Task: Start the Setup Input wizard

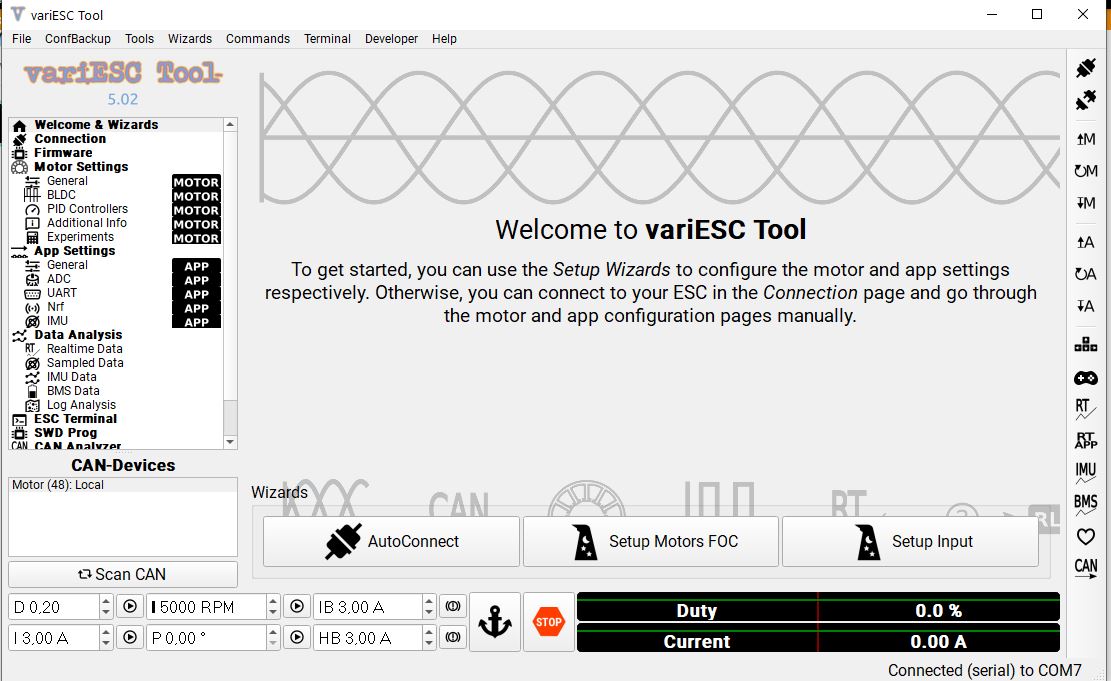Action: [910, 541]
